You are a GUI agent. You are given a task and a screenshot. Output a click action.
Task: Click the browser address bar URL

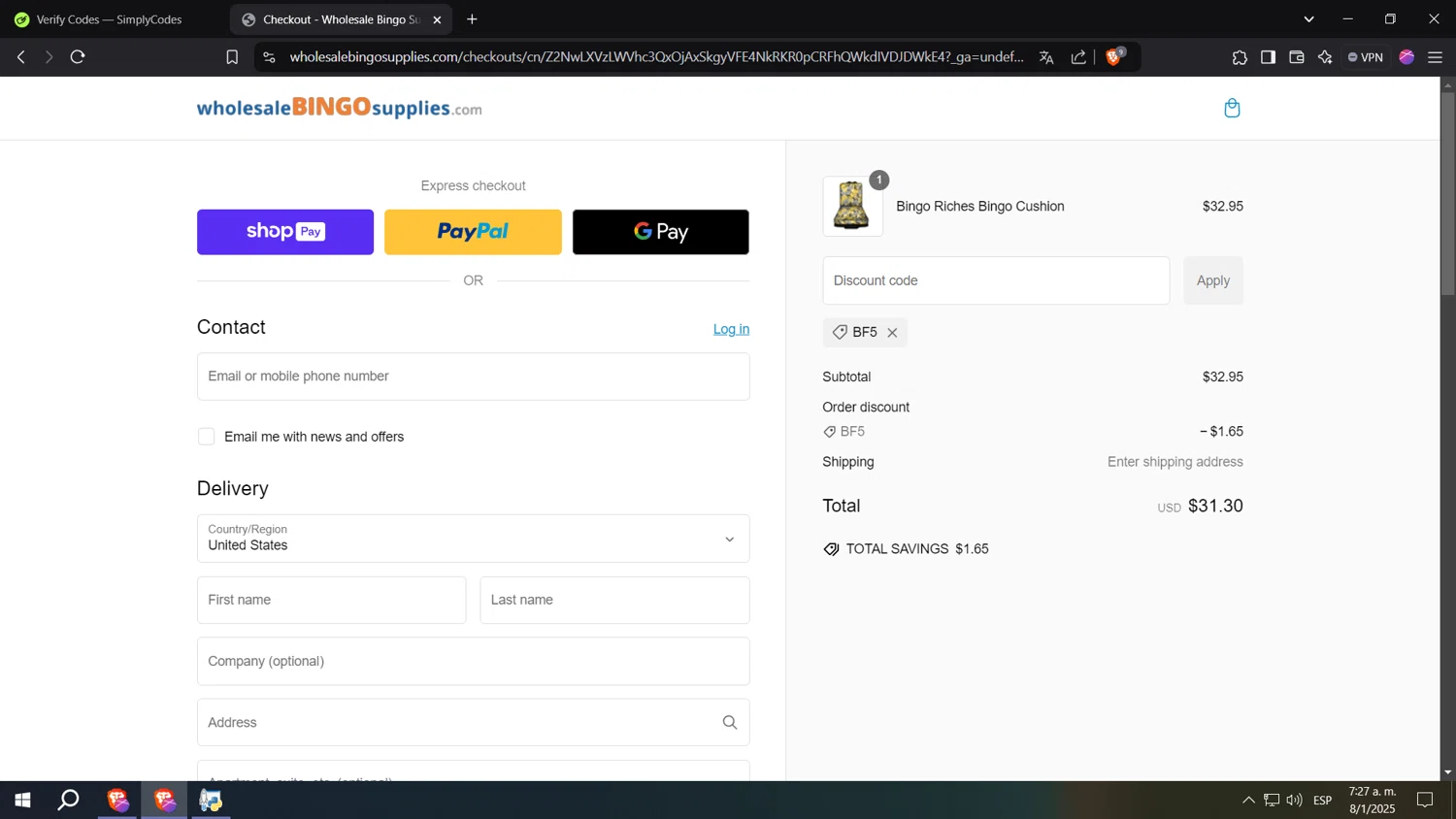coord(656,57)
